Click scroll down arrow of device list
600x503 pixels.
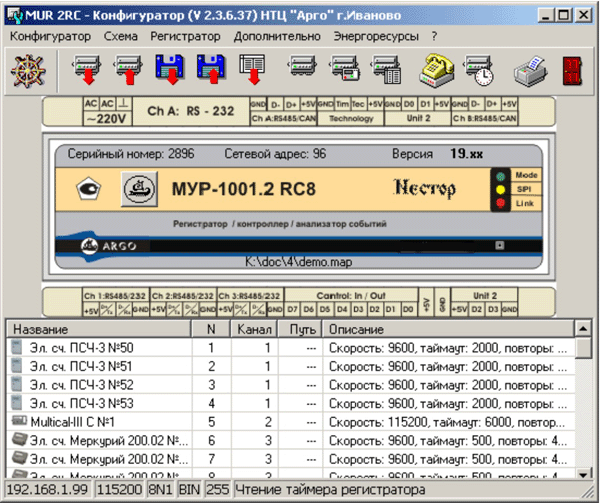pyautogui.click(x=583, y=475)
